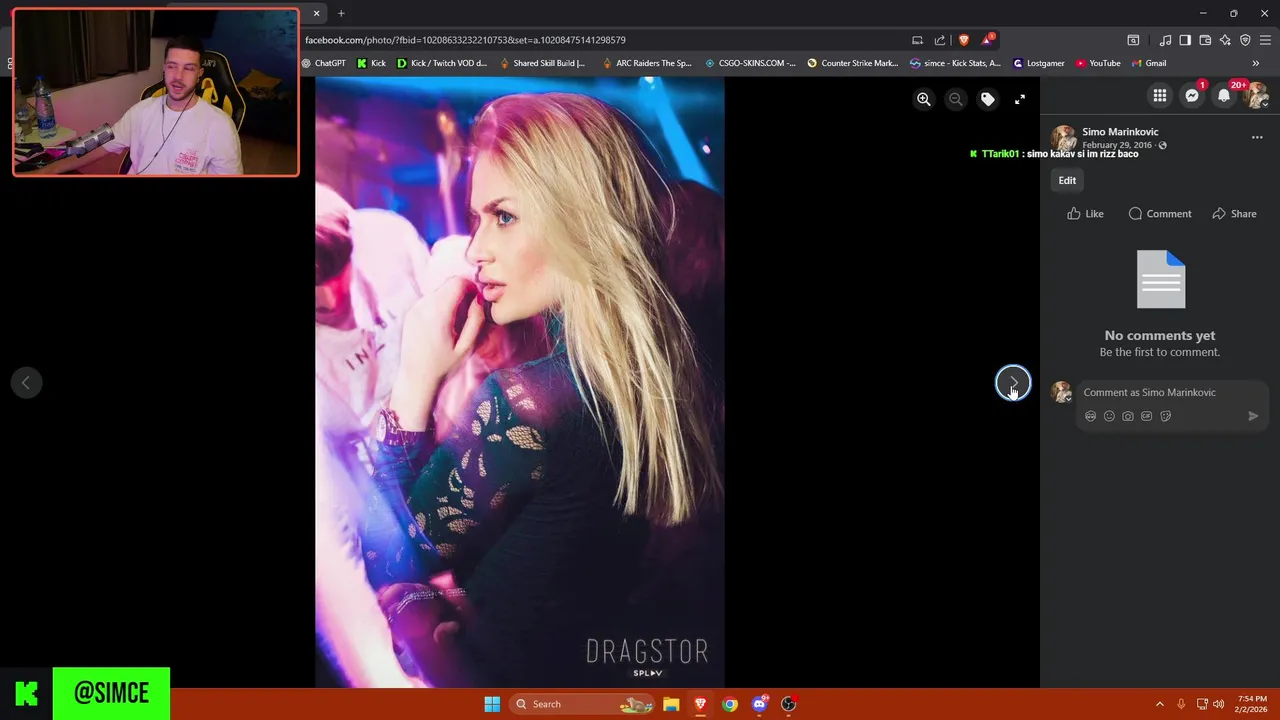Viewport: 1280px width, 720px height.
Task: Send the comment
Action: point(1253,416)
